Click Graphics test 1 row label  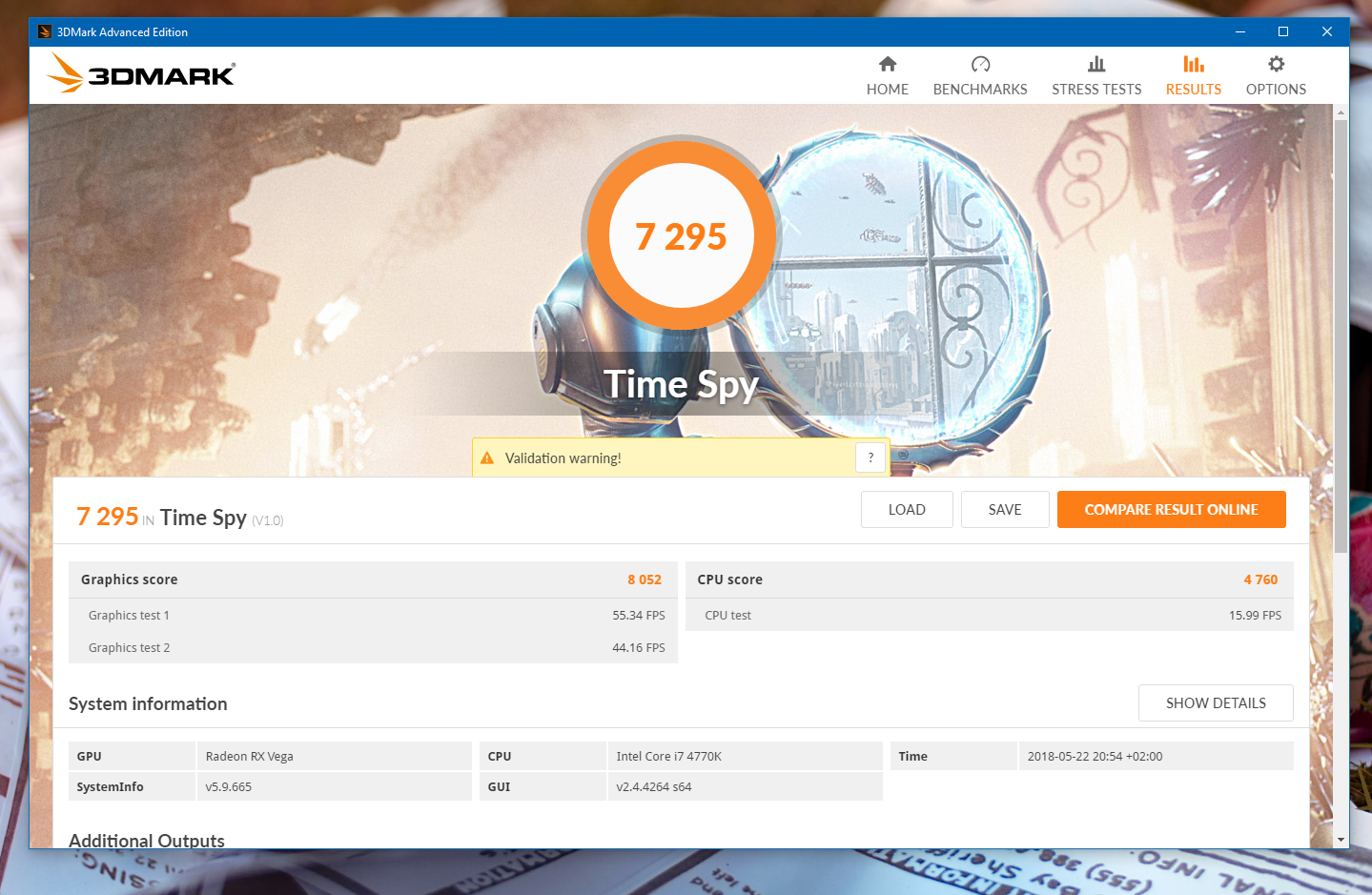point(129,616)
